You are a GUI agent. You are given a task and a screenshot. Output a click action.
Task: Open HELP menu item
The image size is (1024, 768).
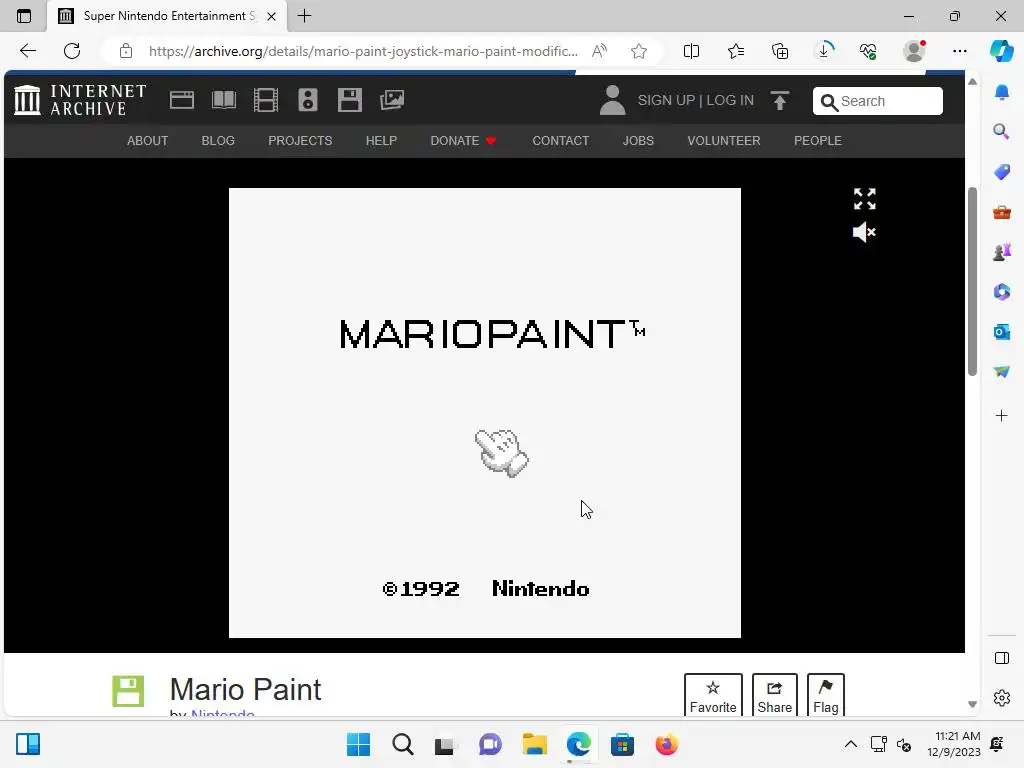(381, 140)
